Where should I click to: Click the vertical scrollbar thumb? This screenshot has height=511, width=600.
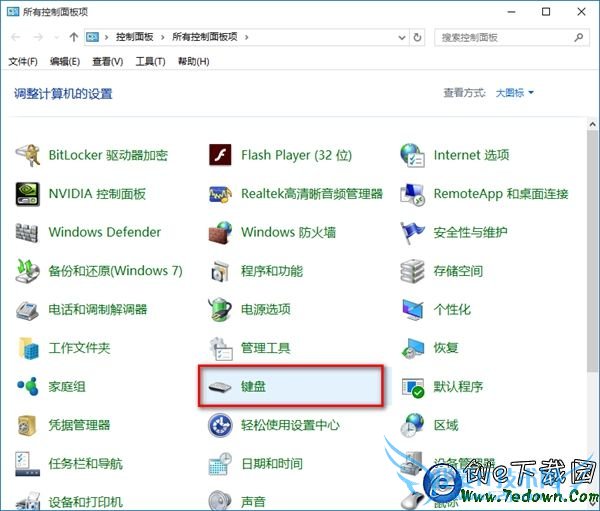[x=593, y=251]
